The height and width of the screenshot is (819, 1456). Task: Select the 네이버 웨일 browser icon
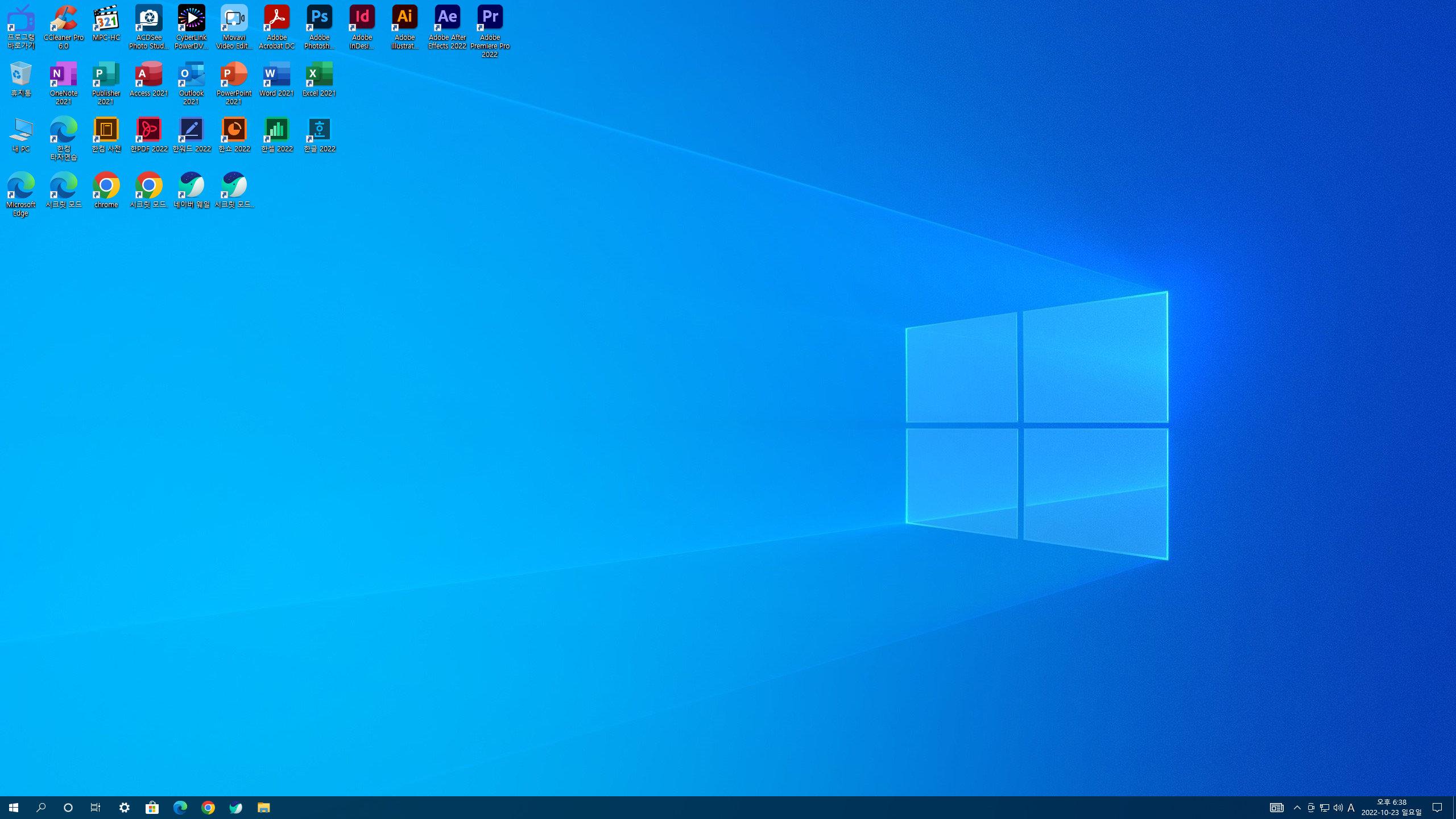pos(192,191)
